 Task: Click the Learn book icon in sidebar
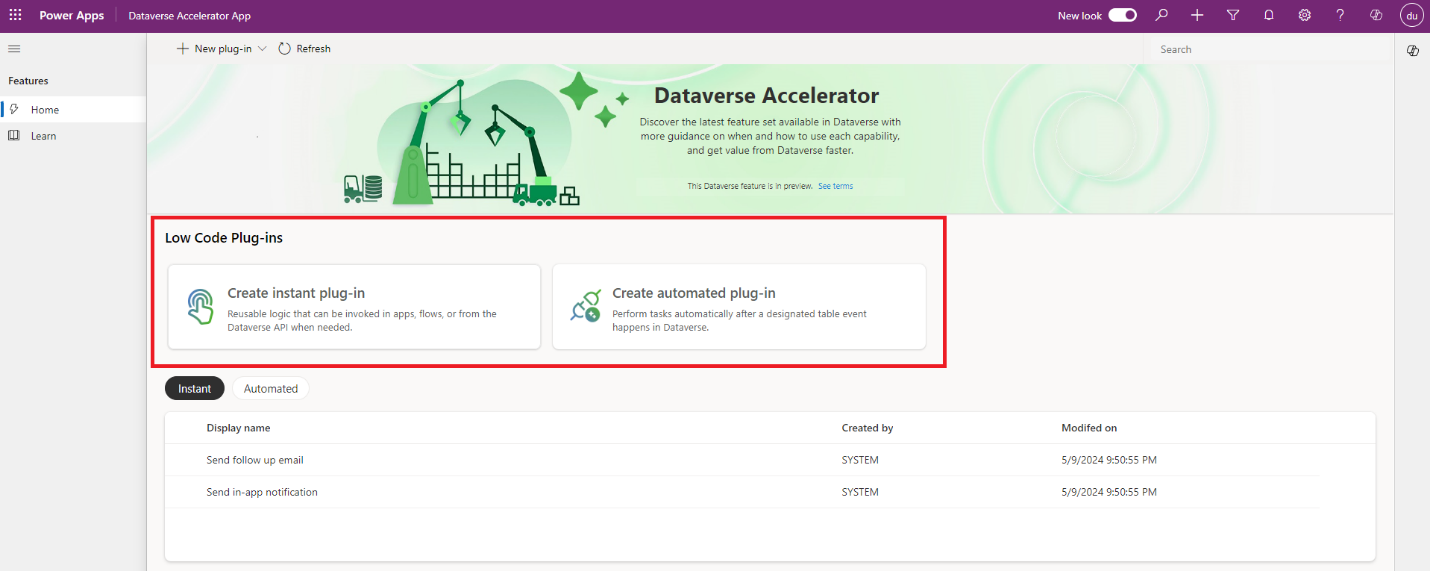14,136
